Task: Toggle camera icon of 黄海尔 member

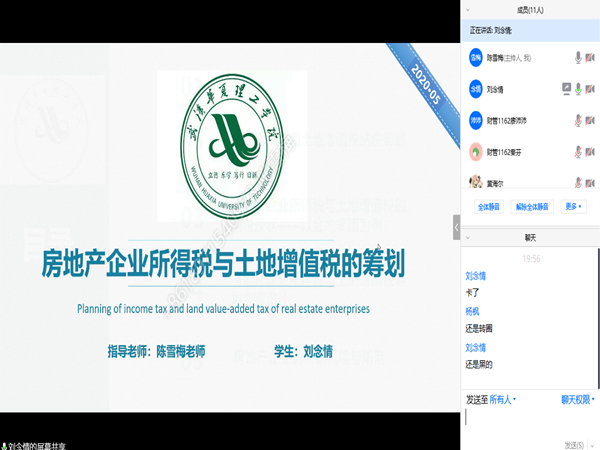Action: (x=590, y=183)
